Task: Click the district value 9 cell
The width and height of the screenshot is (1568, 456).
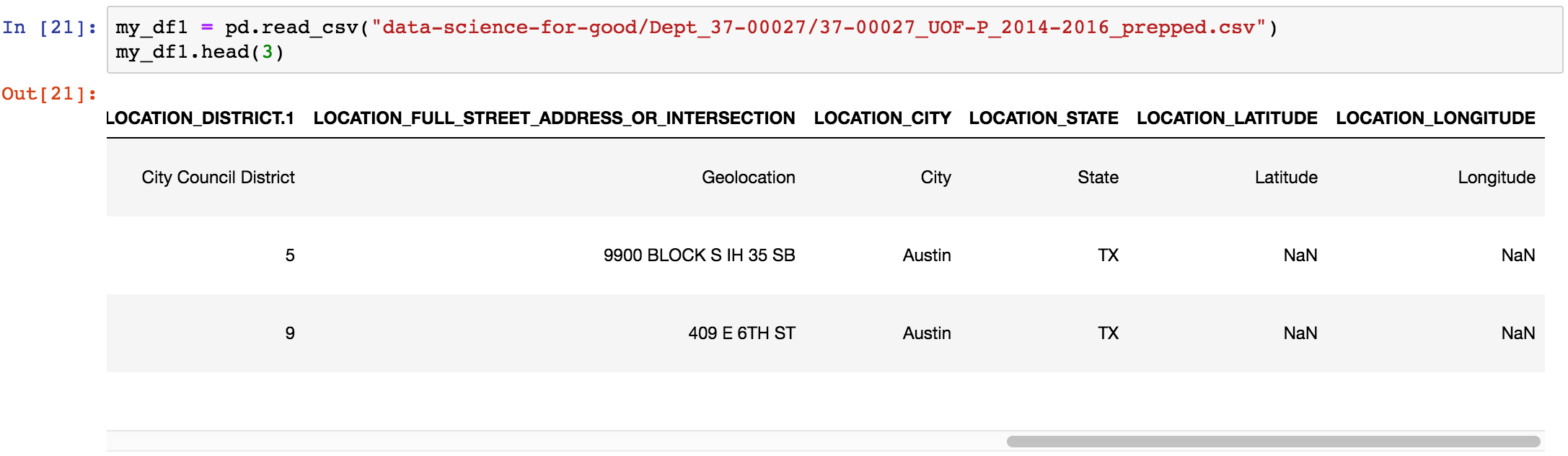Action: point(290,333)
